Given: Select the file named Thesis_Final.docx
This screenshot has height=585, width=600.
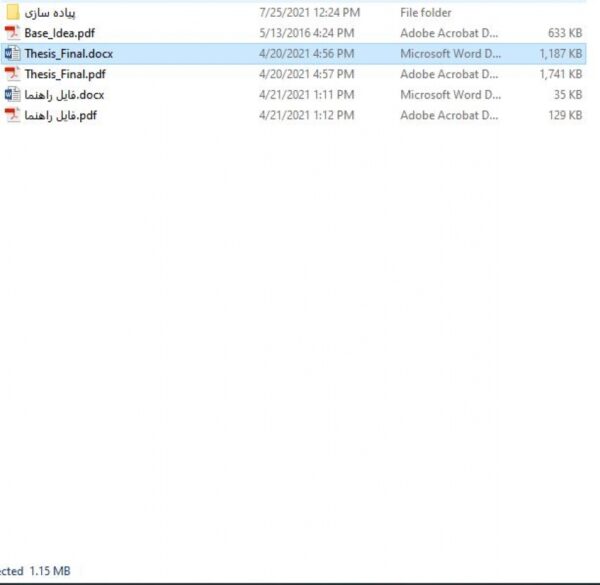Looking at the screenshot, I should tap(69, 54).
